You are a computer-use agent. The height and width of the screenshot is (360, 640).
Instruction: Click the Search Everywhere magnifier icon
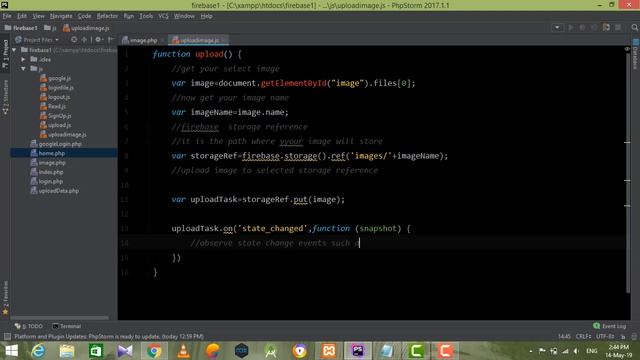[x=635, y=27]
